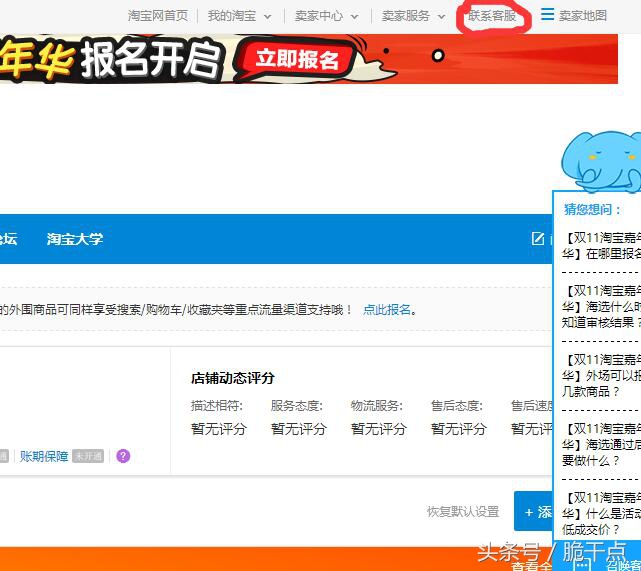Viewport: 641px width, 571px height.
Task: Click 恢复默认设置 link
Action: tap(463, 512)
